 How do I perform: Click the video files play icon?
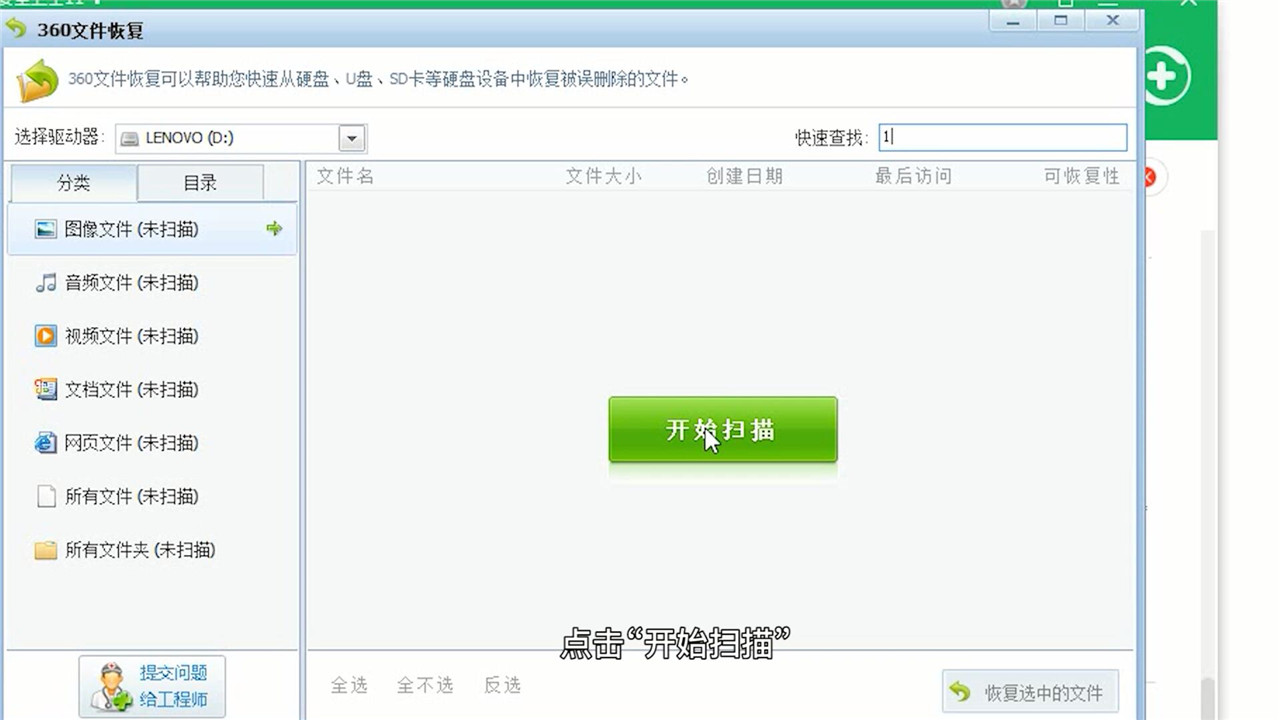[45, 336]
